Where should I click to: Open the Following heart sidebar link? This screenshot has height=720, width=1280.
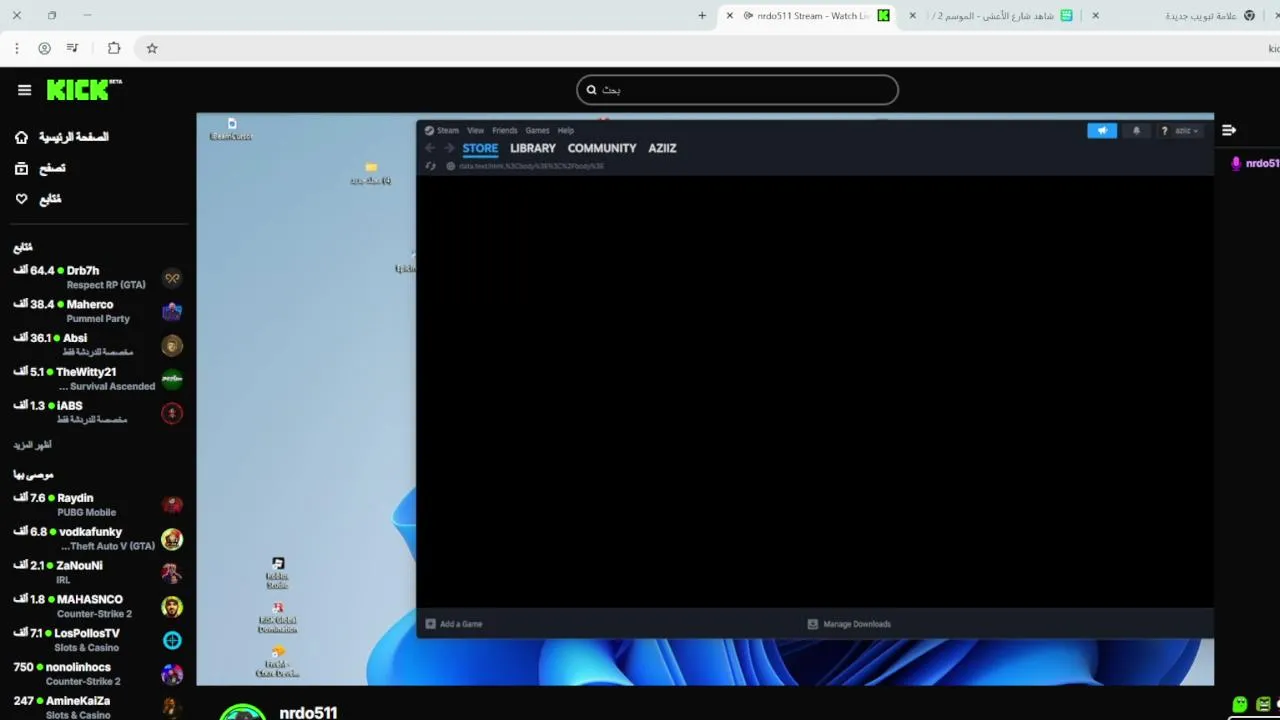pyautogui.click(x=38, y=199)
